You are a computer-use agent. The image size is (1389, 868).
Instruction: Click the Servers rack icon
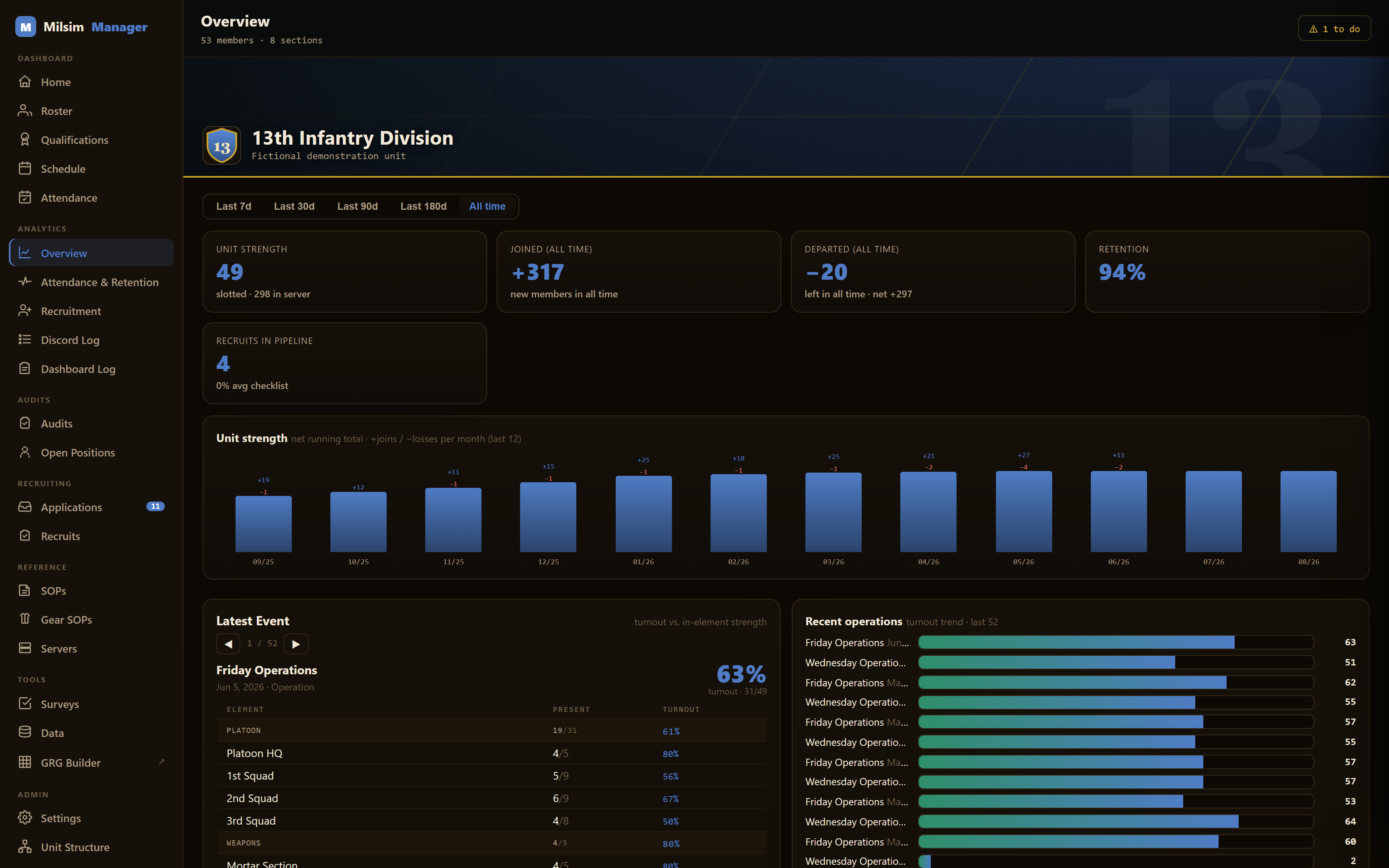[25, 648]
